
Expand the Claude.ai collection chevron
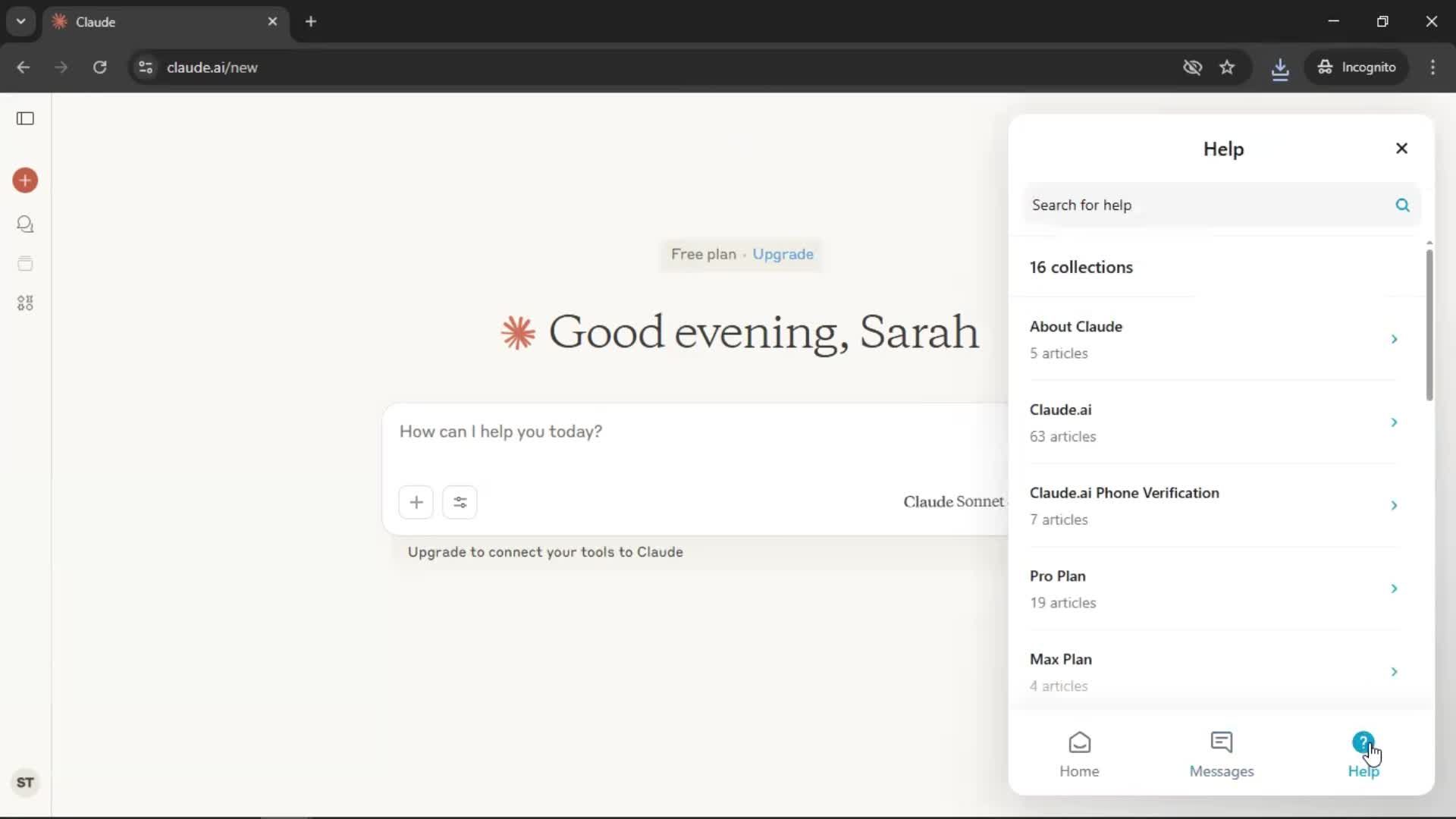pyautogui.click(x=1394, y=422)
